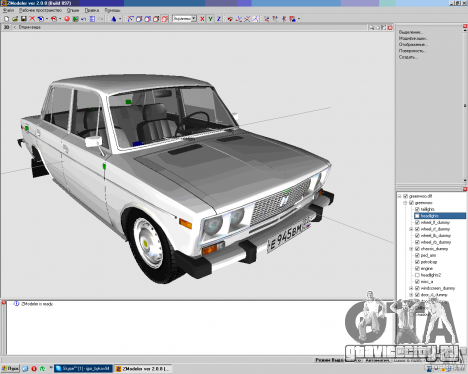Switch to Skype window in taskbar
468x374 pixels.
[x=83, y=369]
